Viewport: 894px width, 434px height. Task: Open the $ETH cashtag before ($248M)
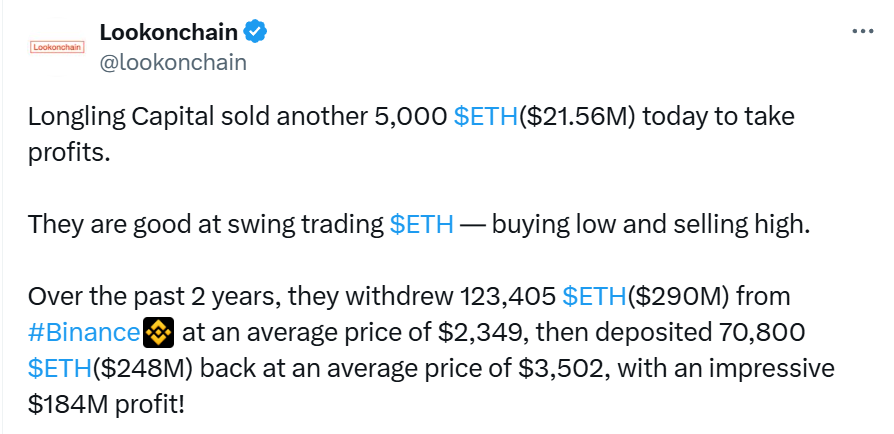click(x=60, y=368)
